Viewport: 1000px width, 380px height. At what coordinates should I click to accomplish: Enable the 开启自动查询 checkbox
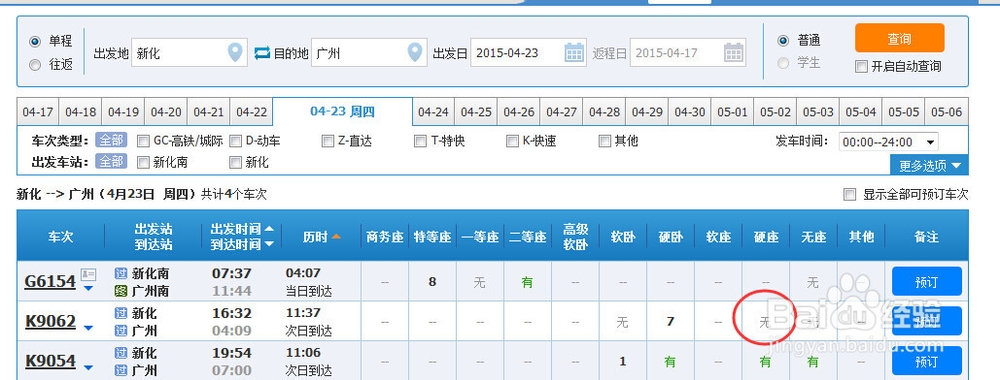[x=862, y=66]
